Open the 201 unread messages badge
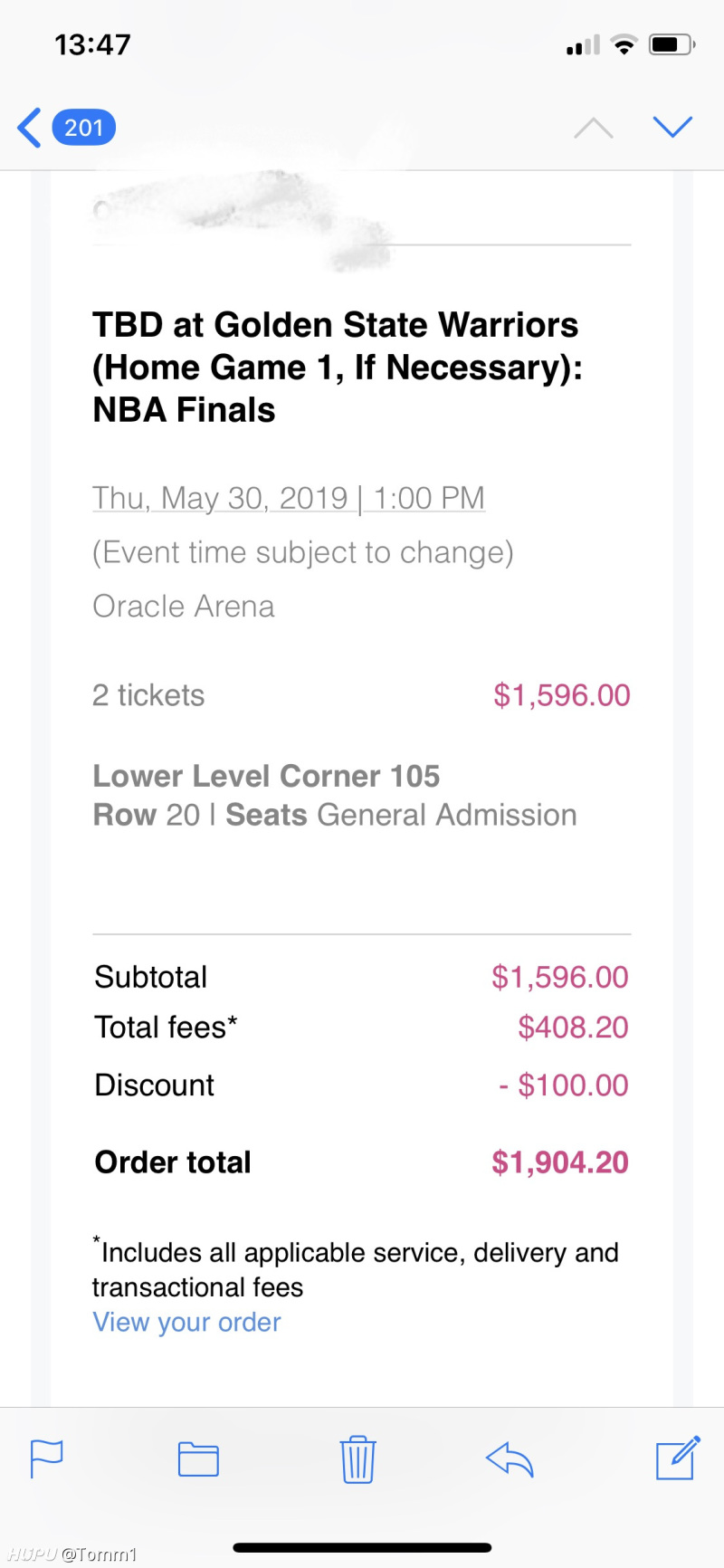The height and width of the screenshot is (1568, 724). click(x=83, y=128)
